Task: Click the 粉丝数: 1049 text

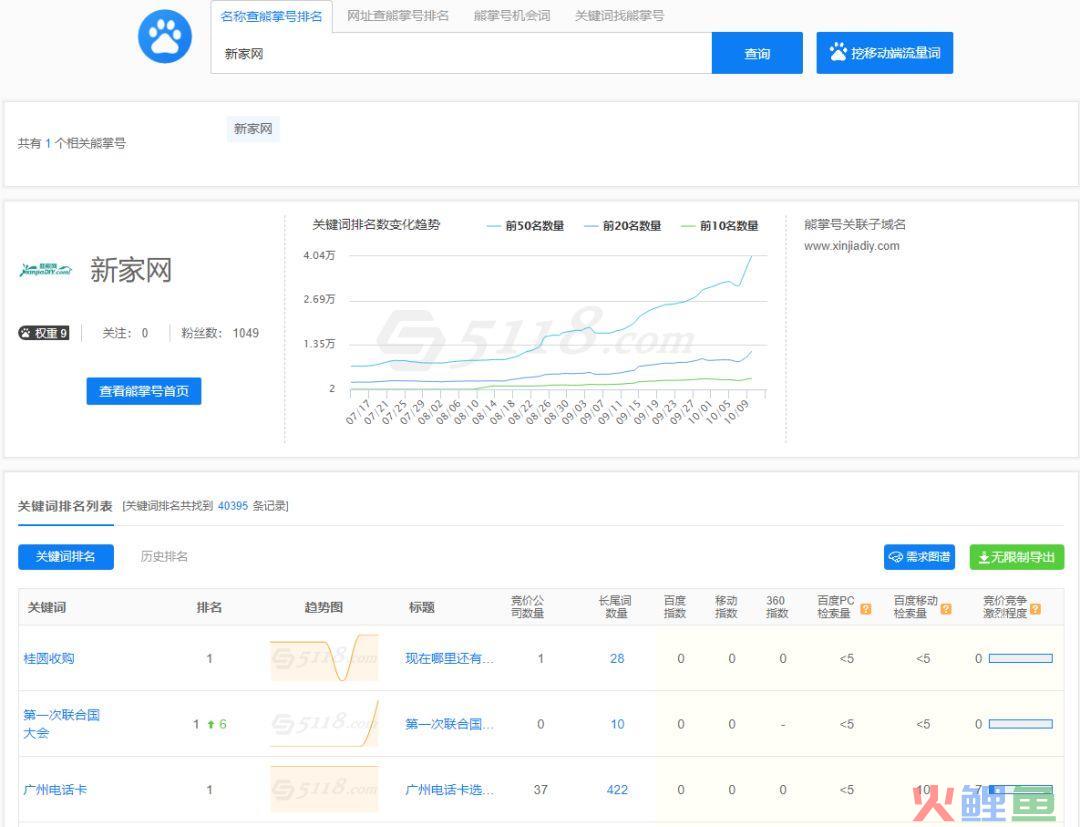Action: (x=220, y=333)
